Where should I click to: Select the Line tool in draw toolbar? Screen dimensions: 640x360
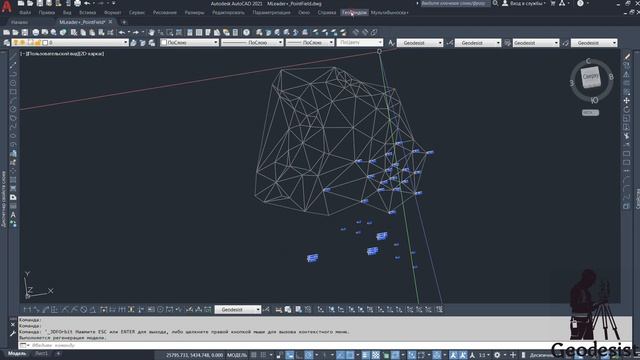13,56
